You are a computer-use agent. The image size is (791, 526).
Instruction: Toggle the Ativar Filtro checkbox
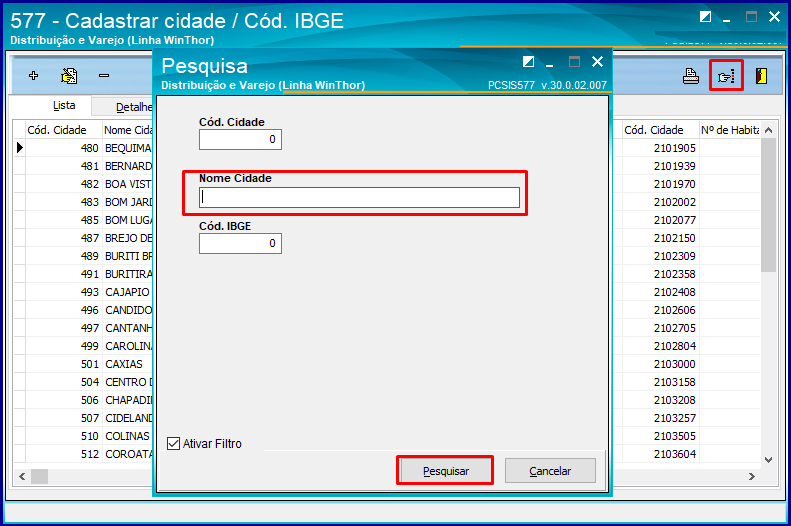click(x=174, y=444)
